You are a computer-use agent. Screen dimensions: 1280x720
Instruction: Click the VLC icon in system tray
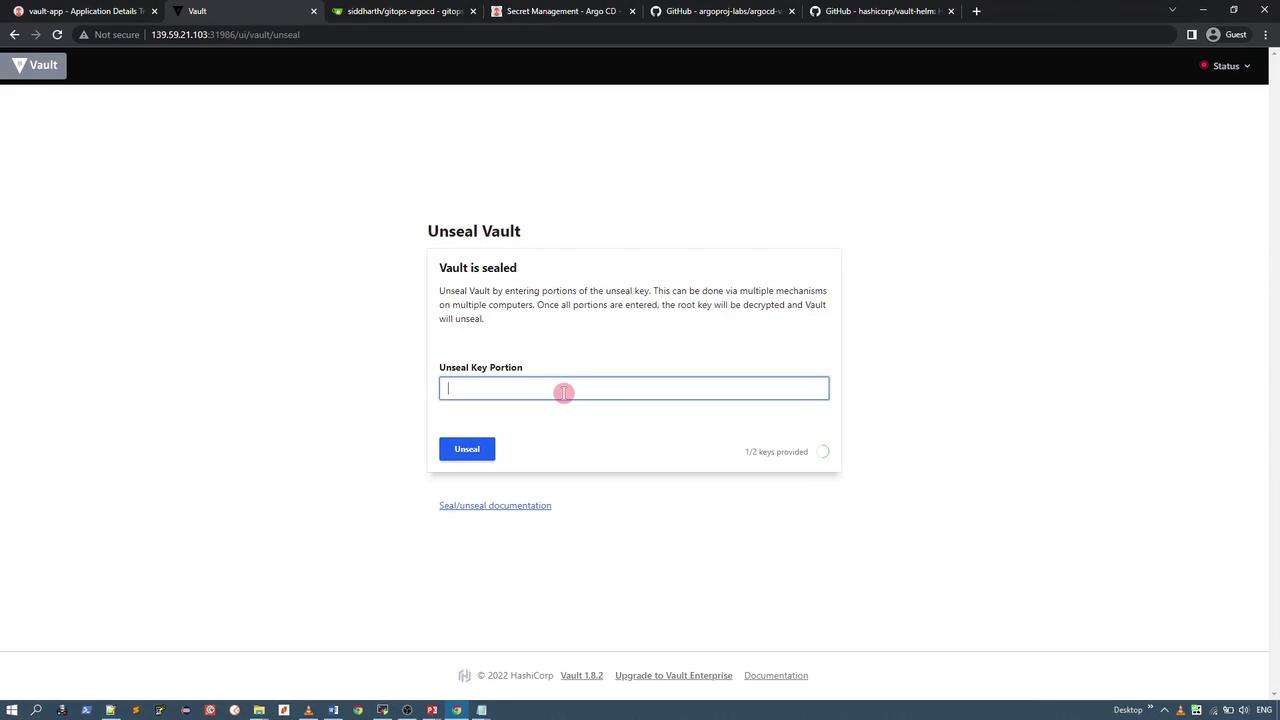tap(1181, 710)
